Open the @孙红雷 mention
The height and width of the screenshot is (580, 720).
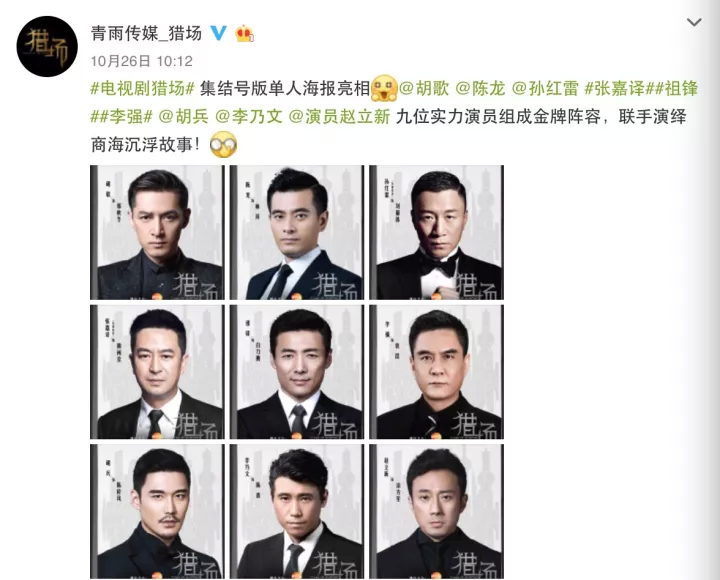[545, 88]
